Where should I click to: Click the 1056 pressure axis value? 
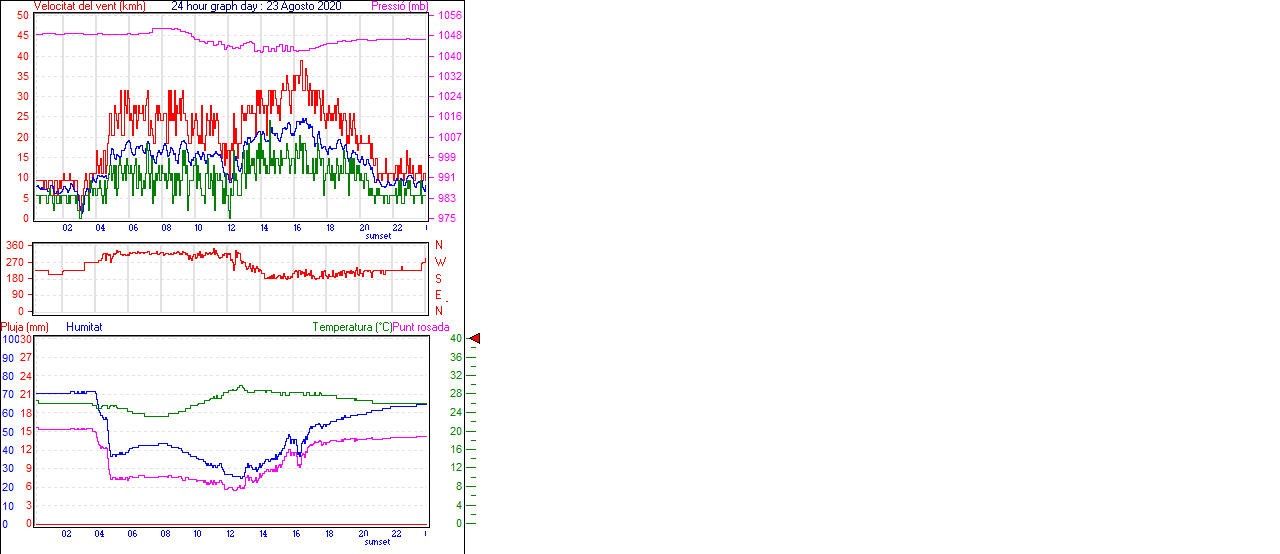[x=449, y=16]
